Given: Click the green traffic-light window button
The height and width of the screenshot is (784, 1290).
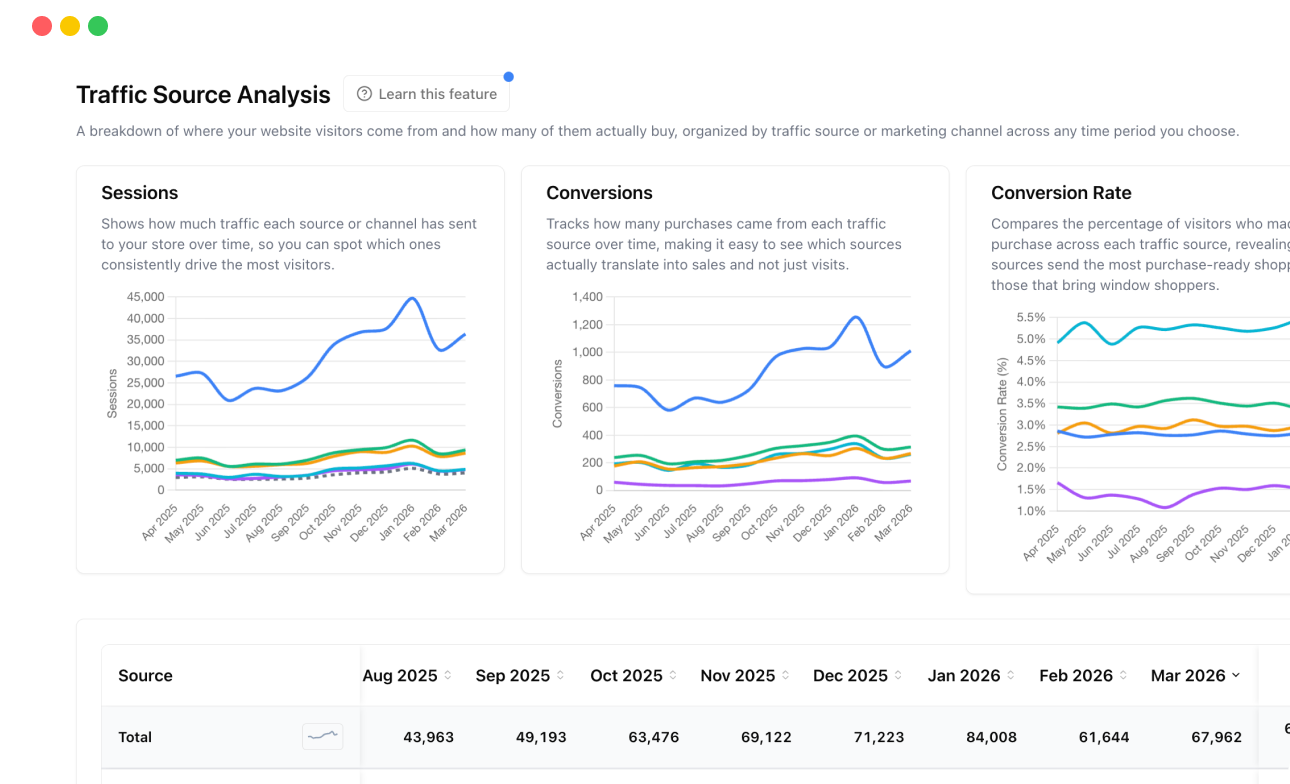Looking at the screenshot, I should pyautogui.click(x=97, y=26).
